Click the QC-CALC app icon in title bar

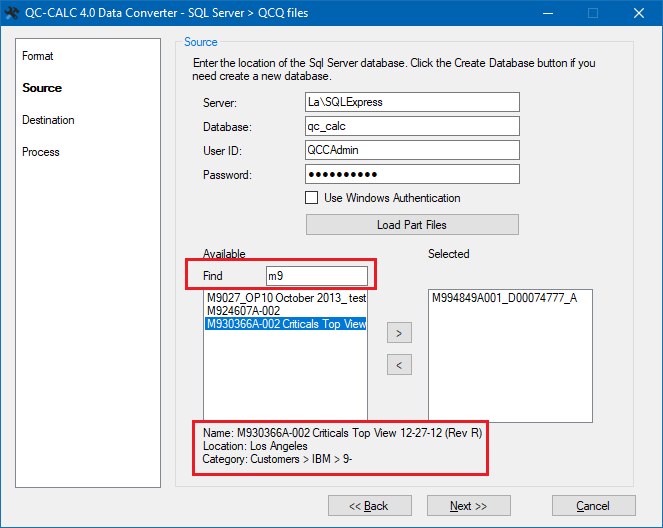(x=13, y=13)
